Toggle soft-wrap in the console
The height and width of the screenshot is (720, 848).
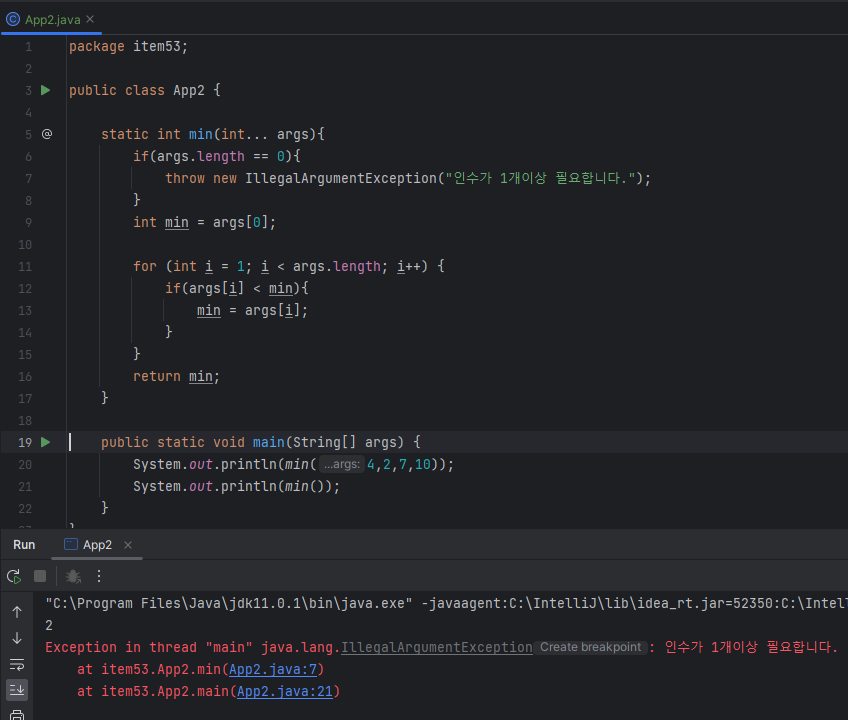pyautogui.click(x=17, y=665)
